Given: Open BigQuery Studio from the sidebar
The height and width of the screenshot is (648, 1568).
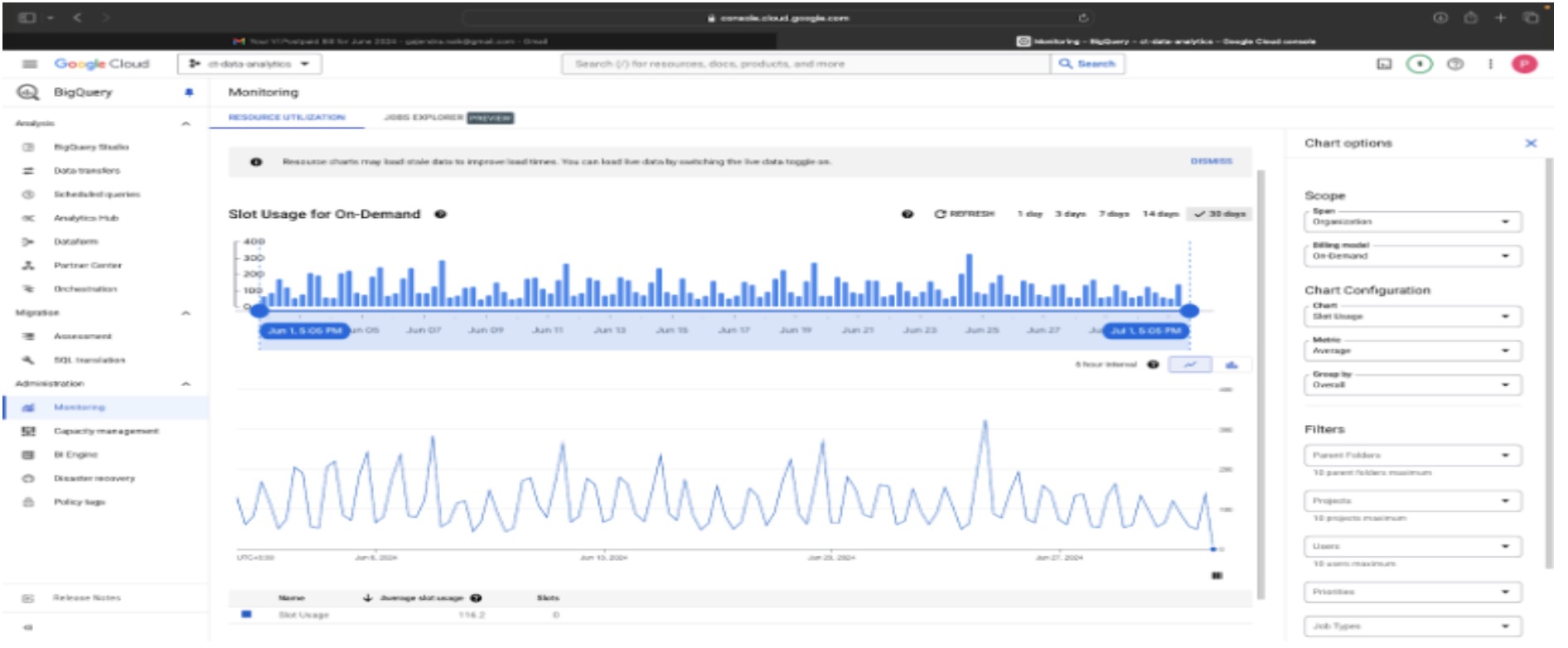Looking at the screenshot, I should (x=91, y=147).
